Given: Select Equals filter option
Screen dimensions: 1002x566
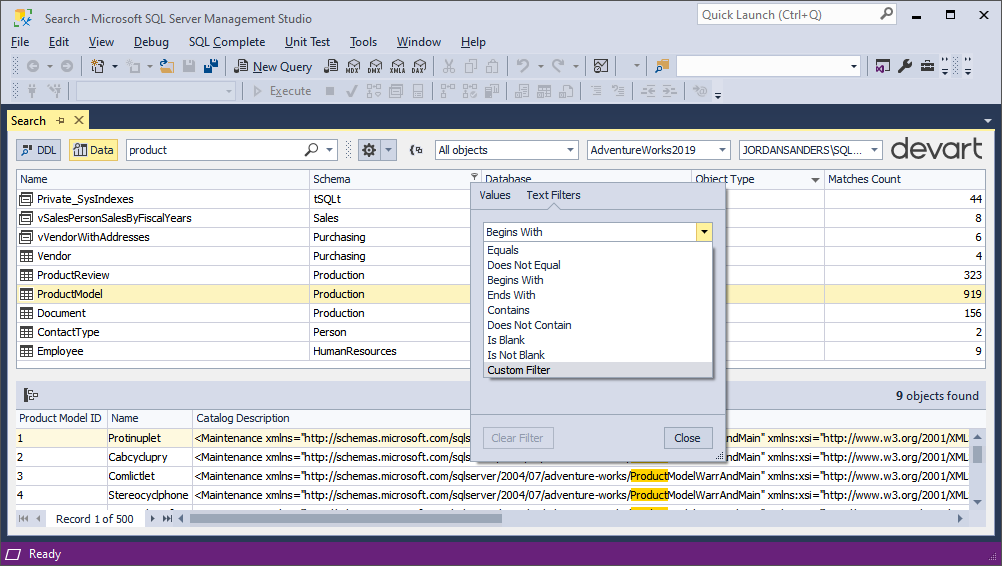Looking at the screenshot, I should tap(597, 250).
